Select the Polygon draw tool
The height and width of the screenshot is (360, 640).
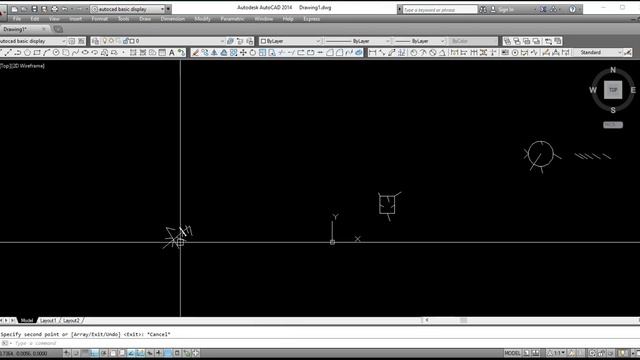[x=27, y=53]
